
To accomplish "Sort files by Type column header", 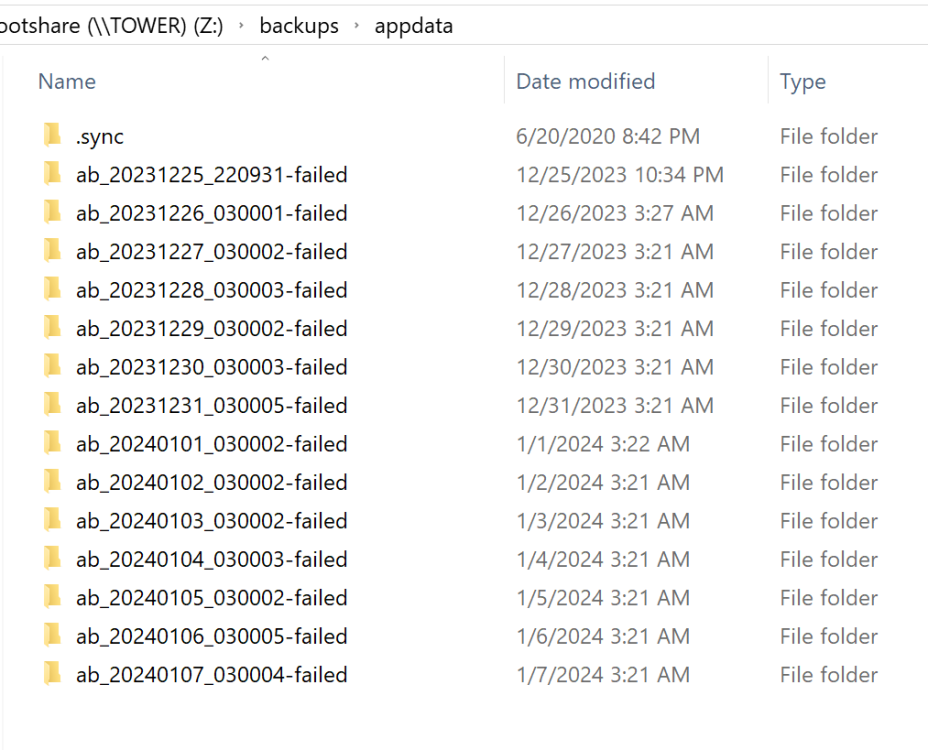I will coord(803,82).
